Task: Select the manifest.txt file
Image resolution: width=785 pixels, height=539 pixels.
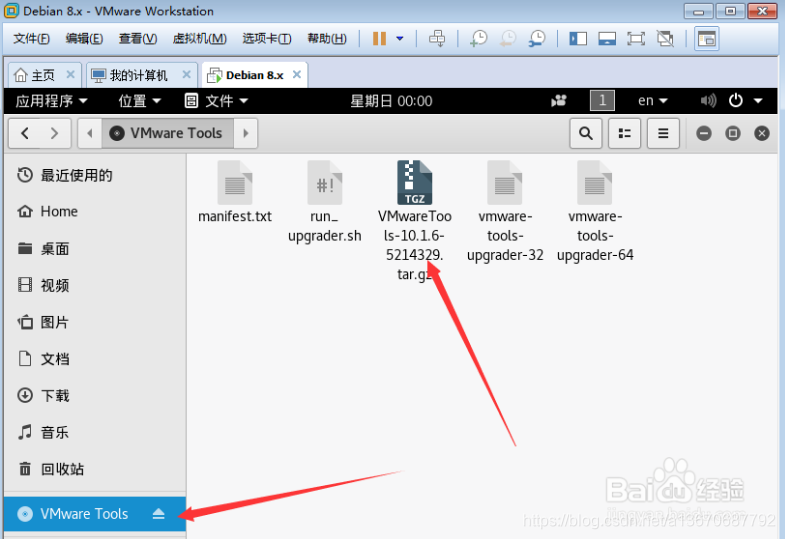Action: (x=235, y=192)
